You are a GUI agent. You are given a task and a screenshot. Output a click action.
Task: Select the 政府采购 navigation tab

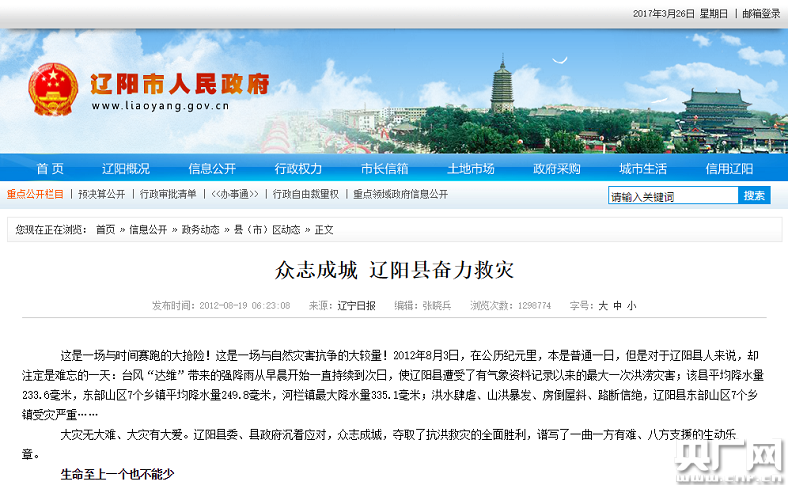click(x=556, y=168)
